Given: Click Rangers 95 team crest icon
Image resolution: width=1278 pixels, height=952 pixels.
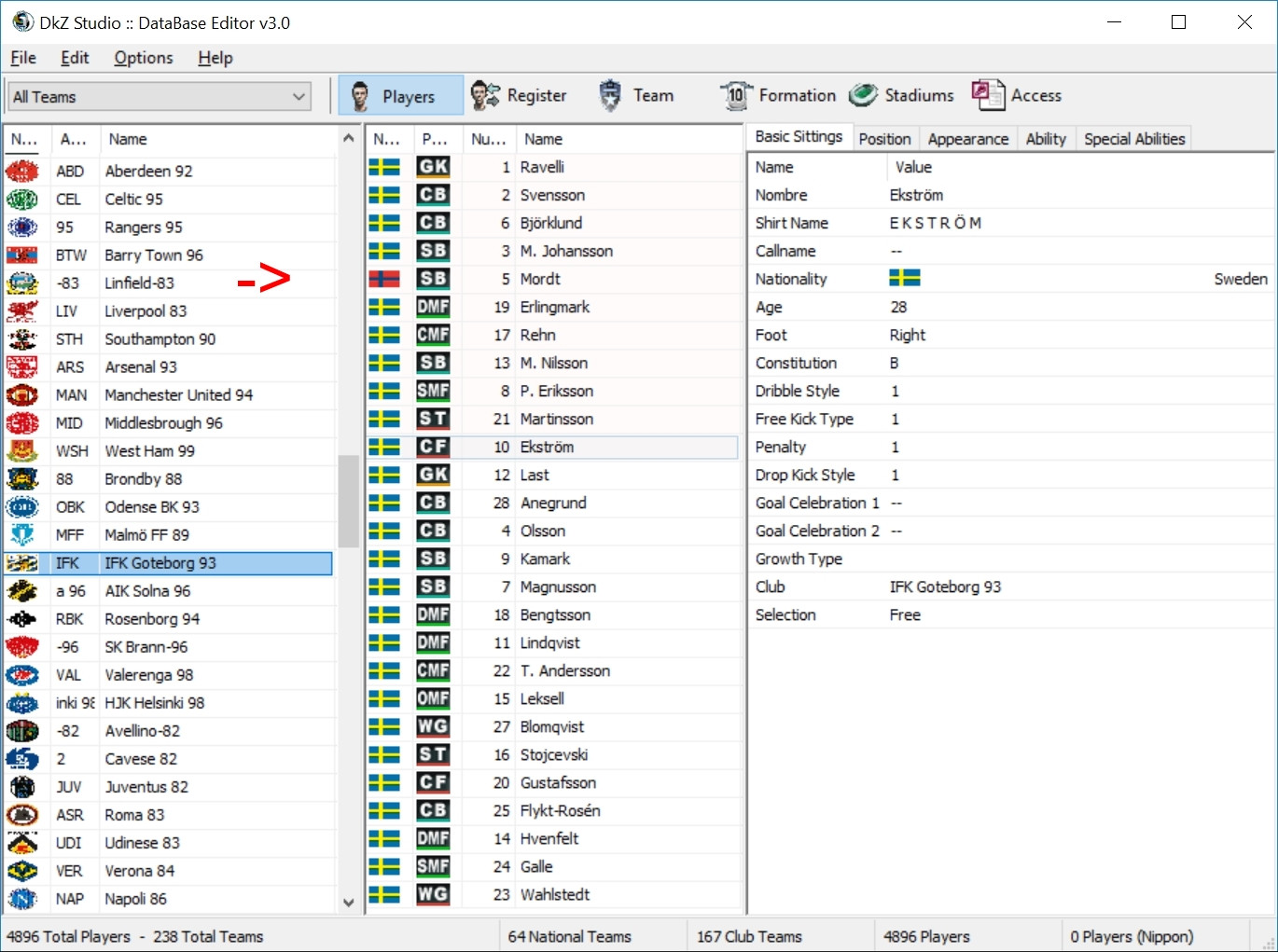Looking at the screenshot, I should pos(22,228).
